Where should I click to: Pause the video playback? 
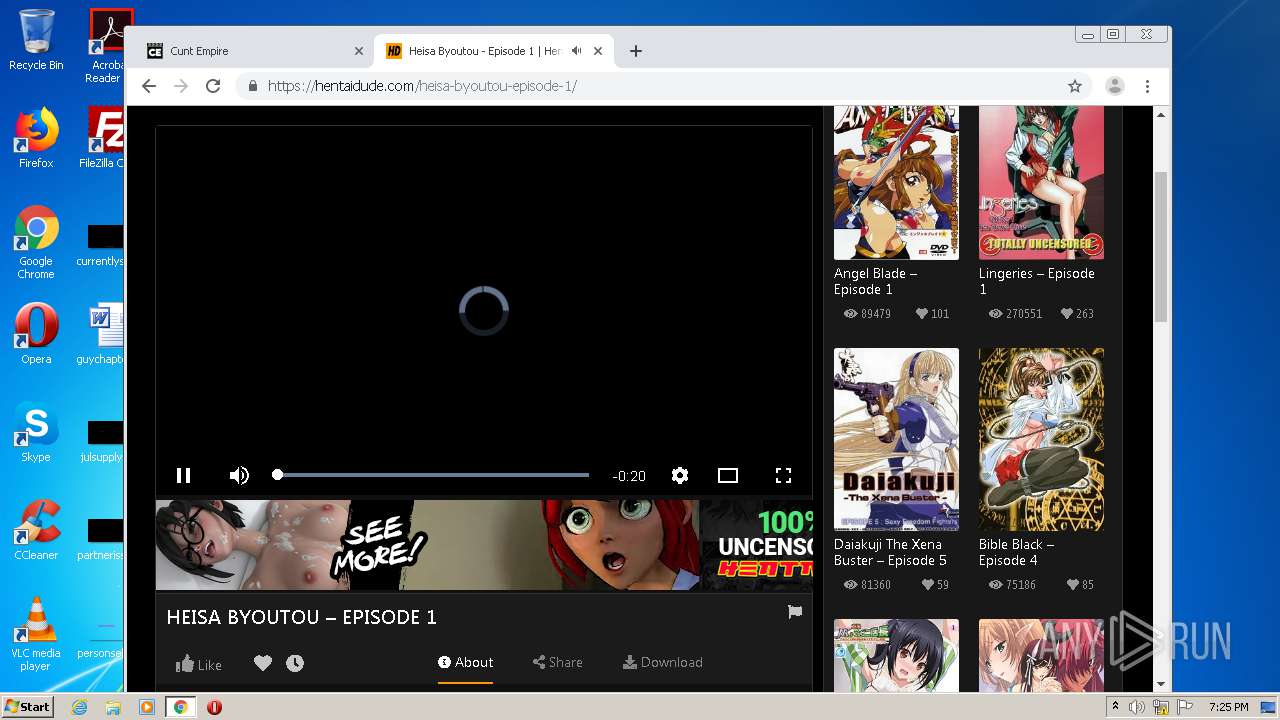[184, 476]
